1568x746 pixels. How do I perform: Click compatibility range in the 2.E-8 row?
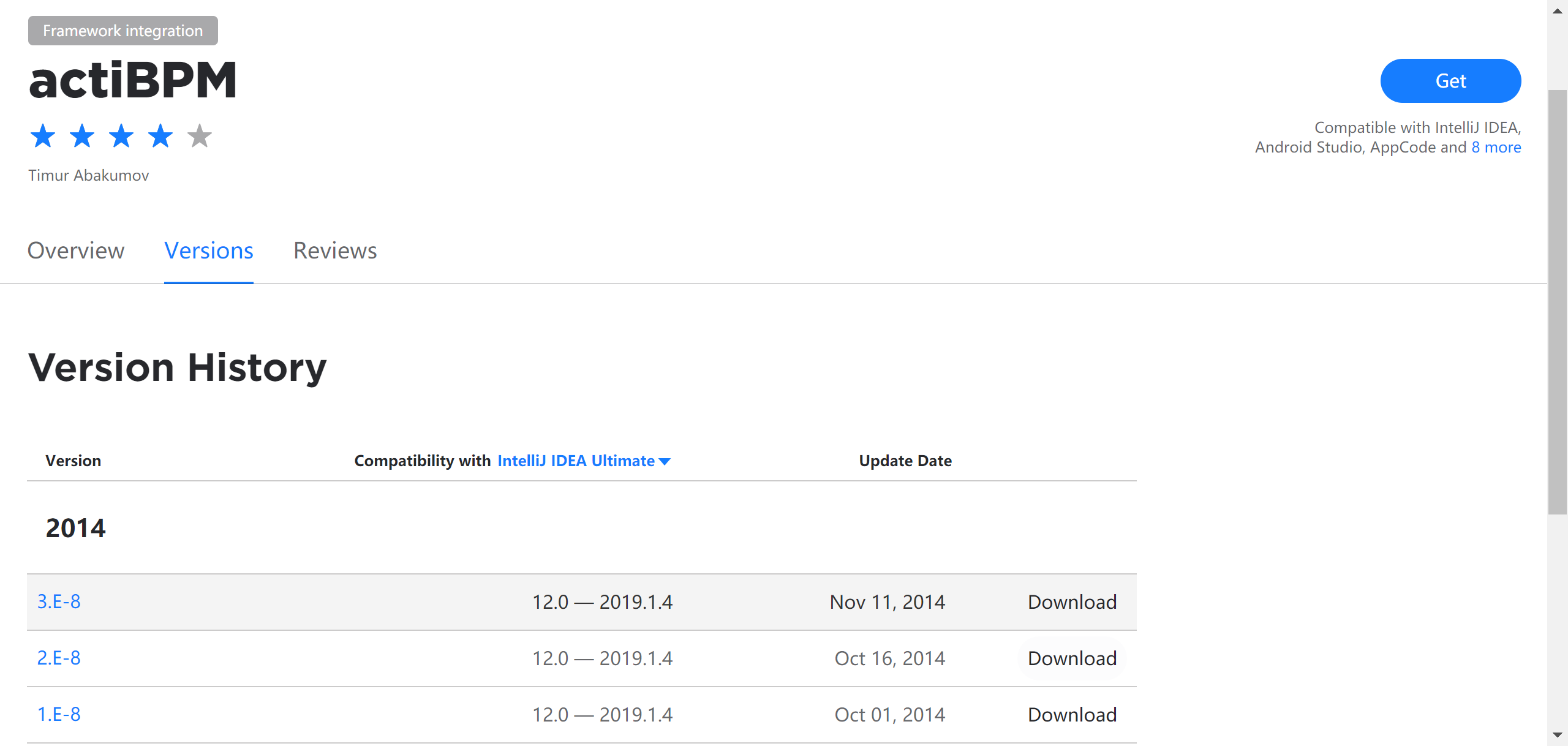tap(602, 658)
